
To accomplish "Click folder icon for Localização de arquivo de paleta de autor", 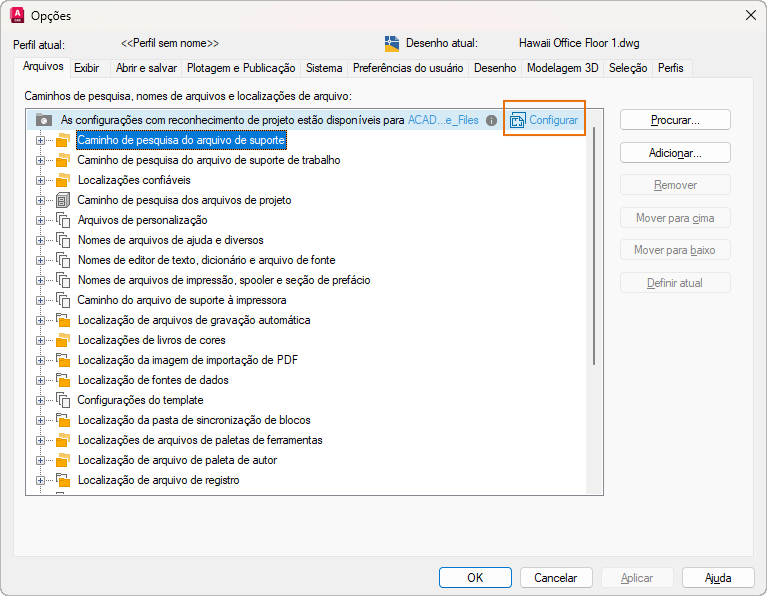I will click(63, 460).
